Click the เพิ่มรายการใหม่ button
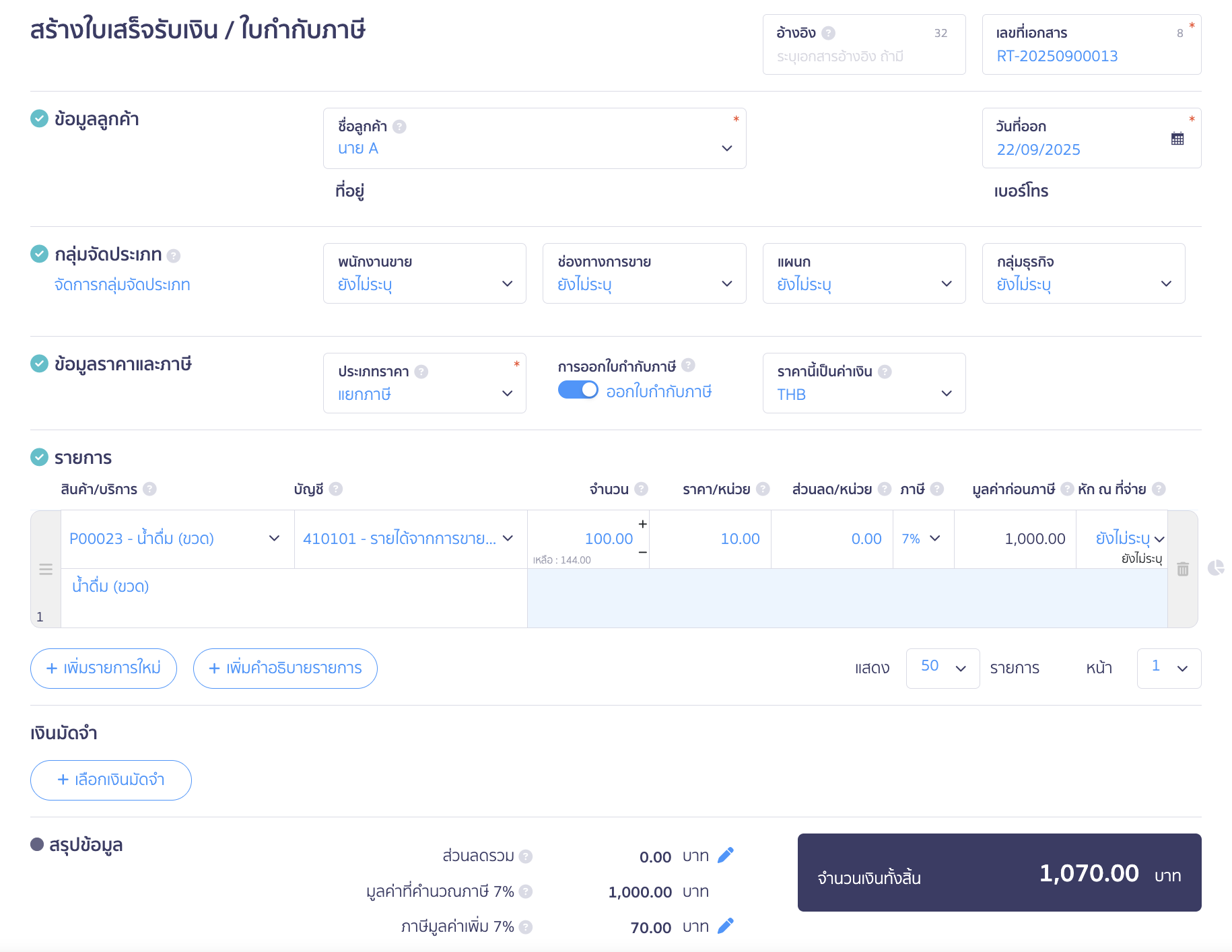 (x=104, y=669)
